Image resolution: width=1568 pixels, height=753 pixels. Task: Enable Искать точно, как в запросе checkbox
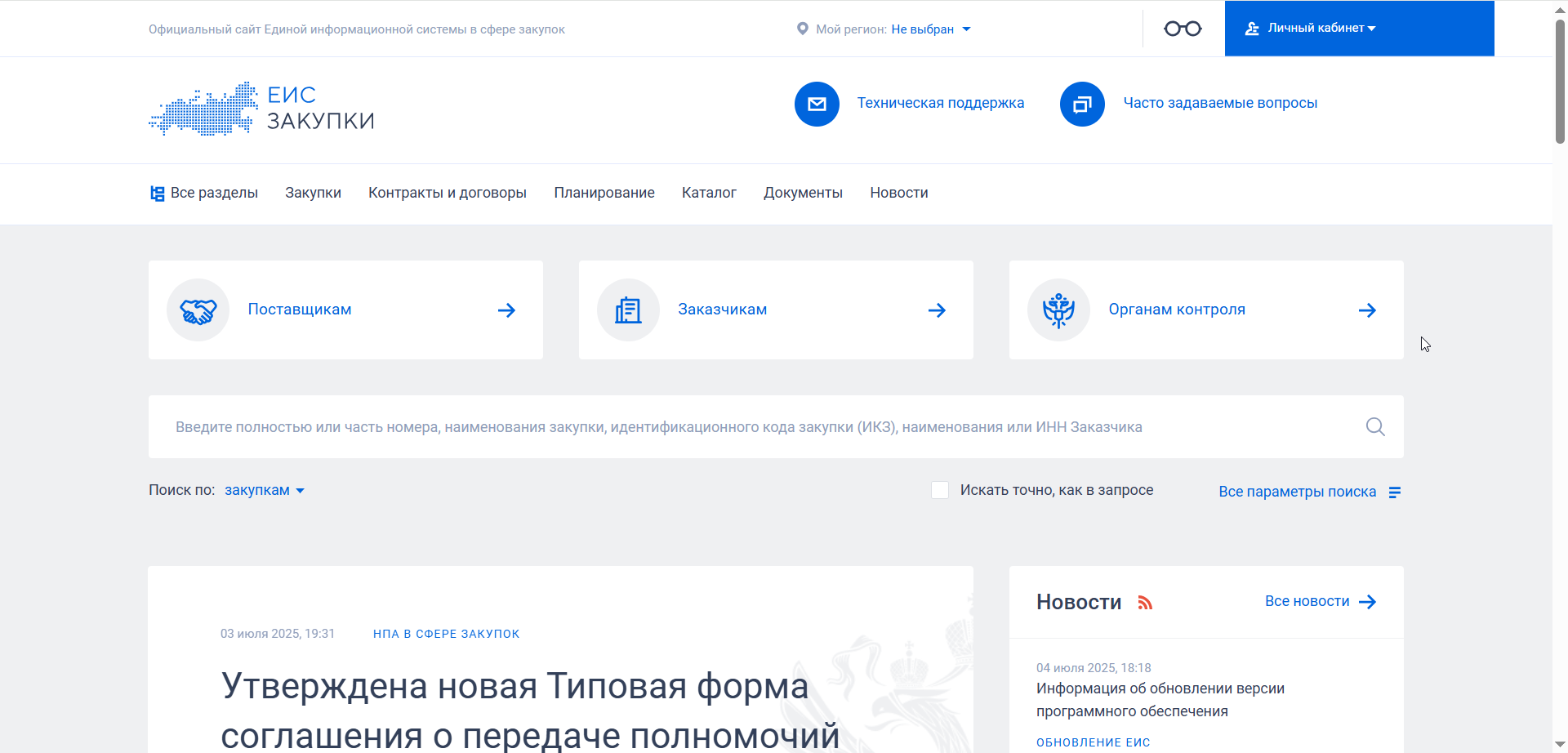[x=940, y=490]
